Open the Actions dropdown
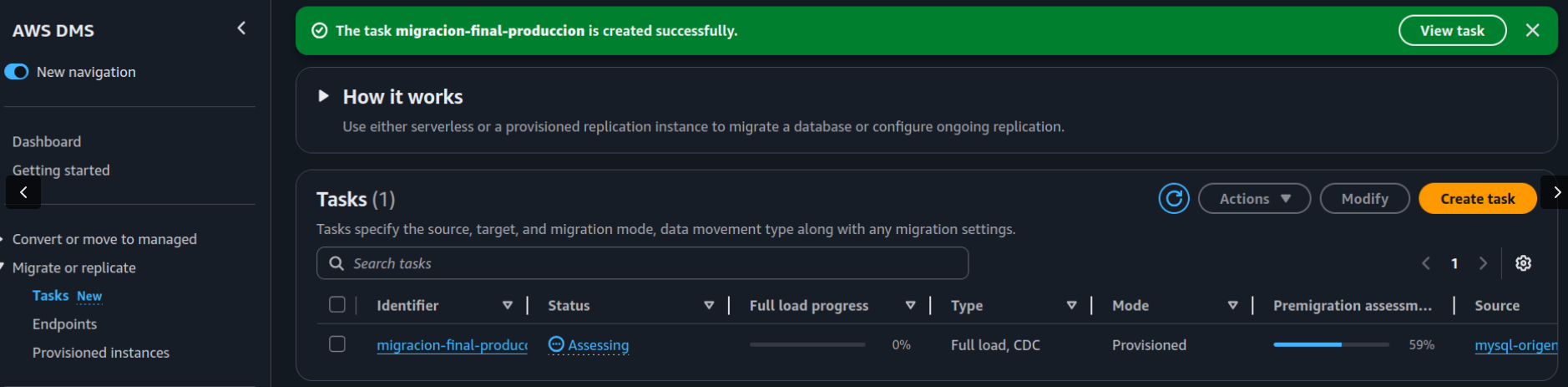The height and width of the screenshot is (387, 1568). coord(1253,199)
